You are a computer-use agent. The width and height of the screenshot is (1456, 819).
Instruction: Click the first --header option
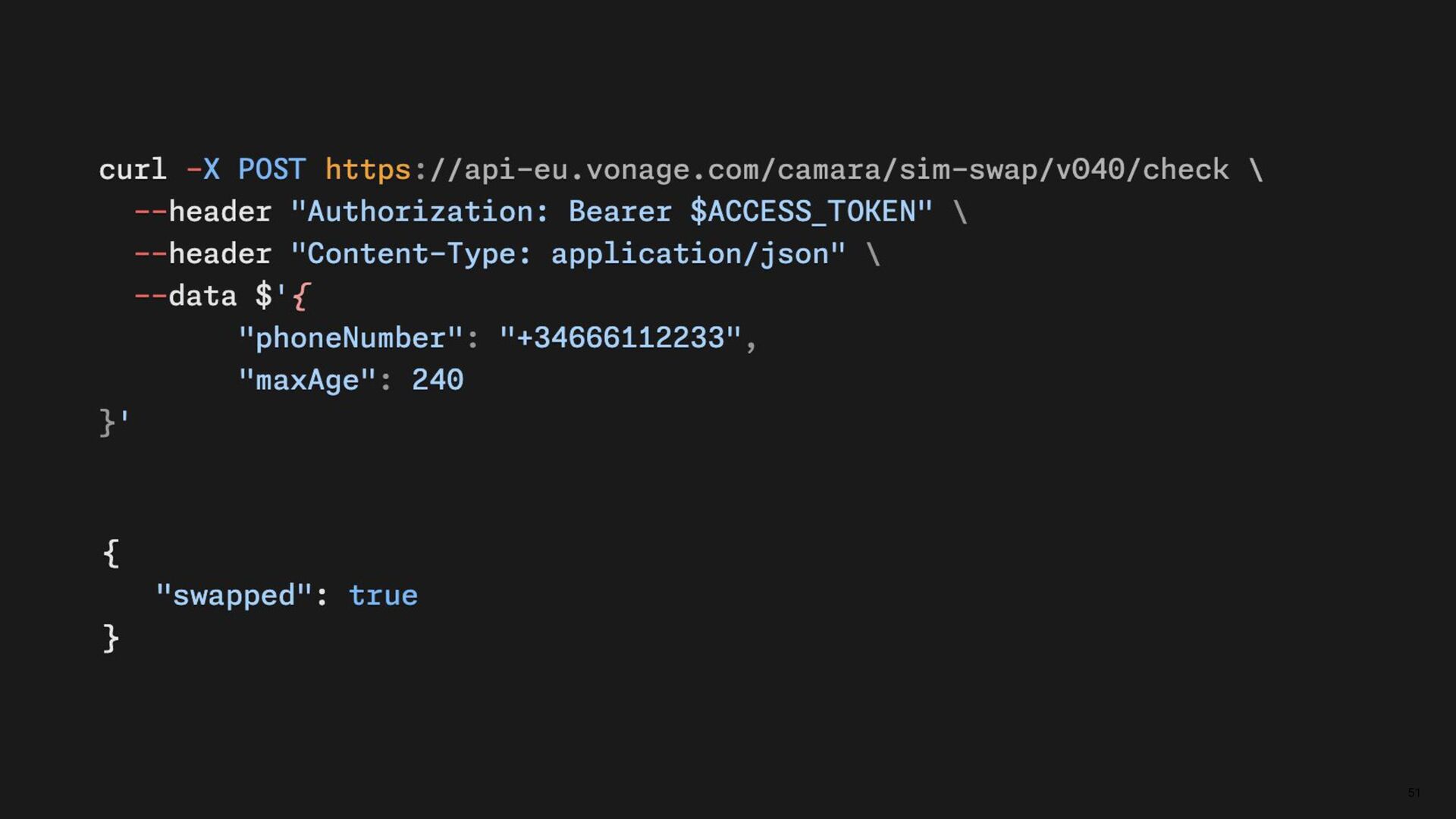[x=202, y=212]
